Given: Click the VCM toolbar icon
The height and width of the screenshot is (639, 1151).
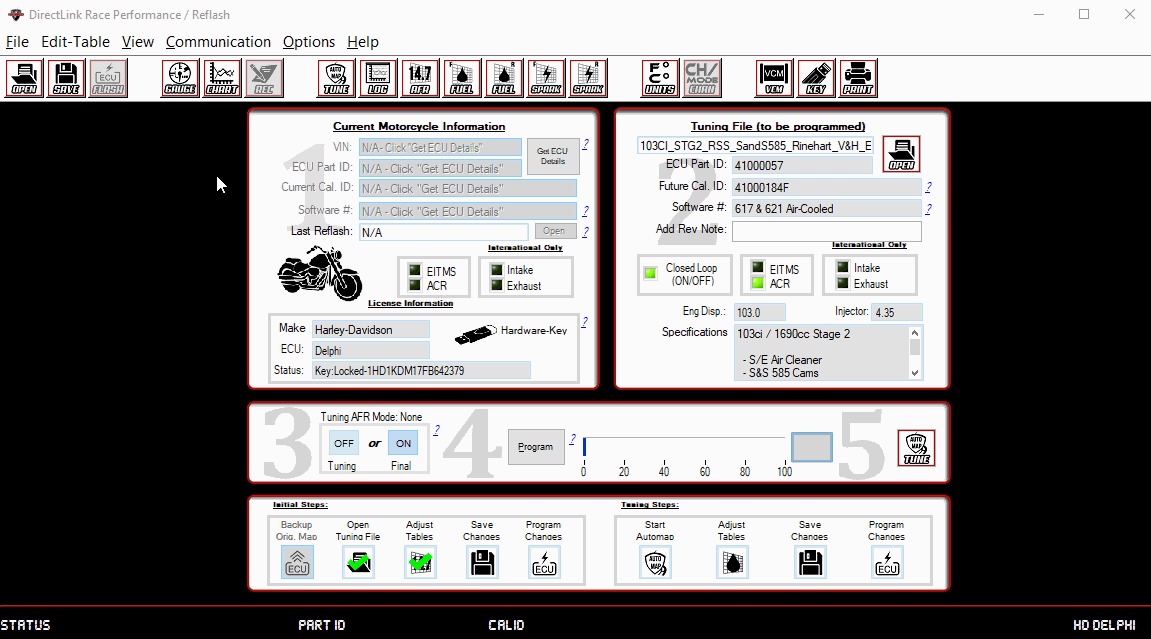Looking at the screenshot, I should pos(773,78).
